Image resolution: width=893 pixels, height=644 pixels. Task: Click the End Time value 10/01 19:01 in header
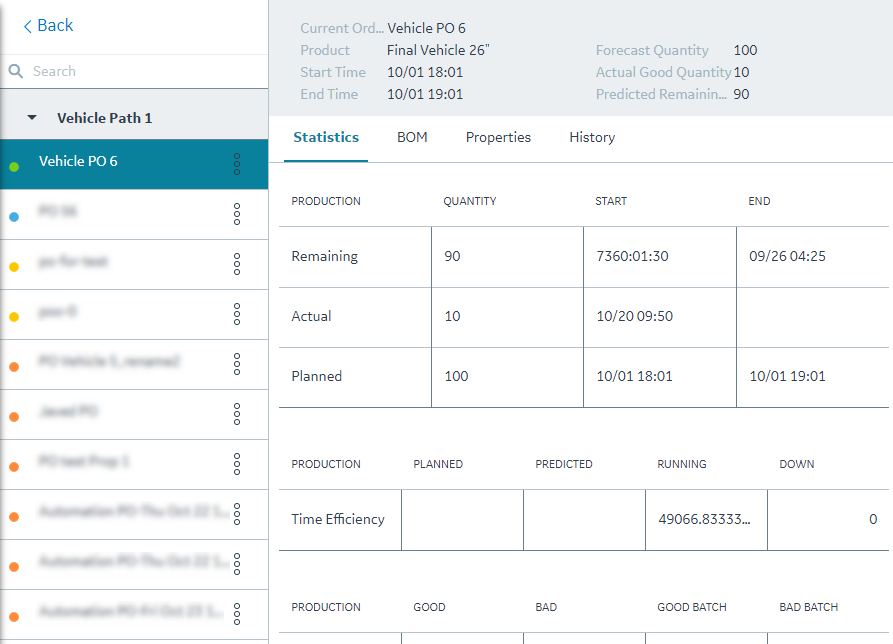point(425,94)
